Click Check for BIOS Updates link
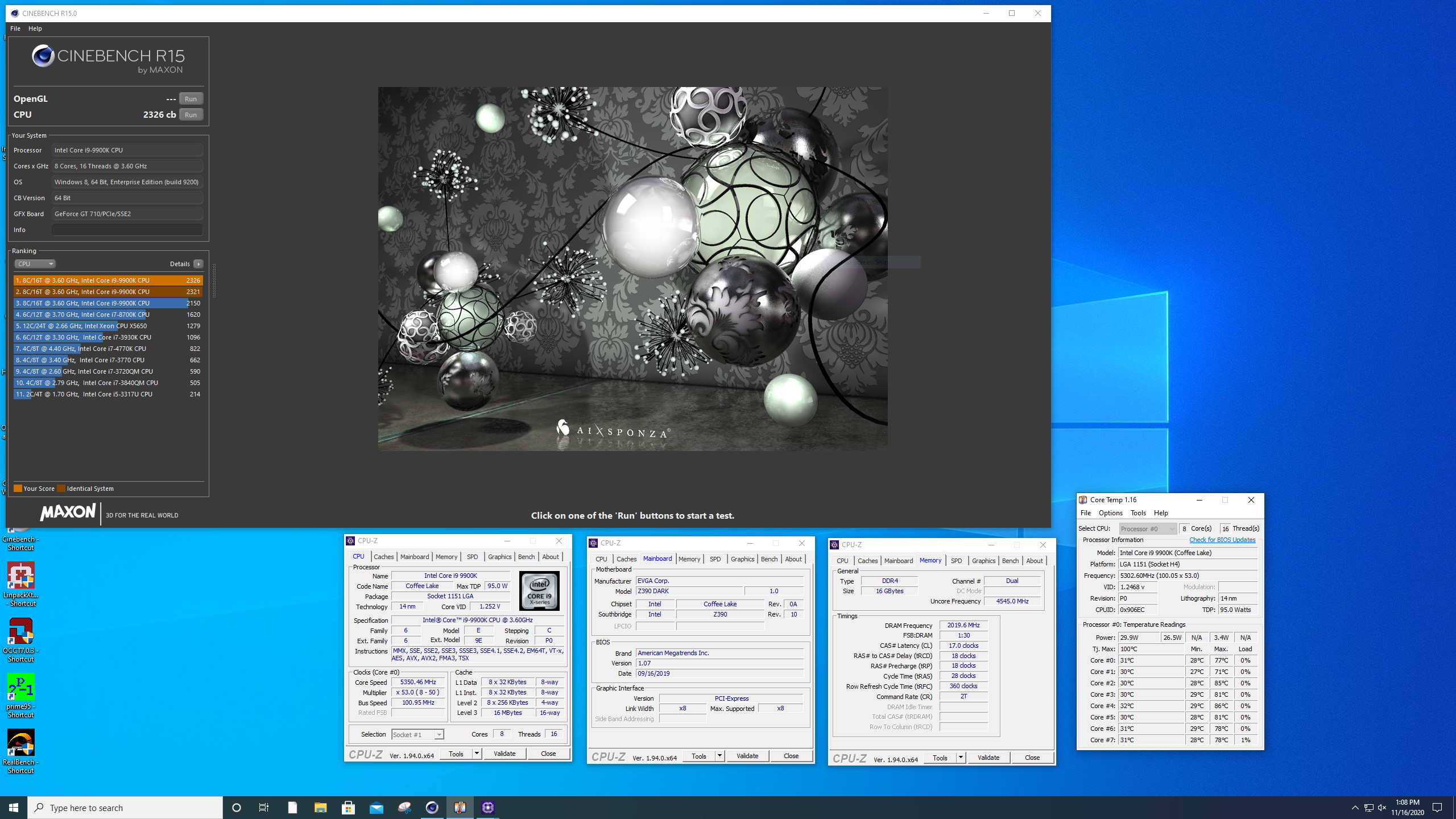This screenshot has width=1456, height=819. tap(1222, 540)
